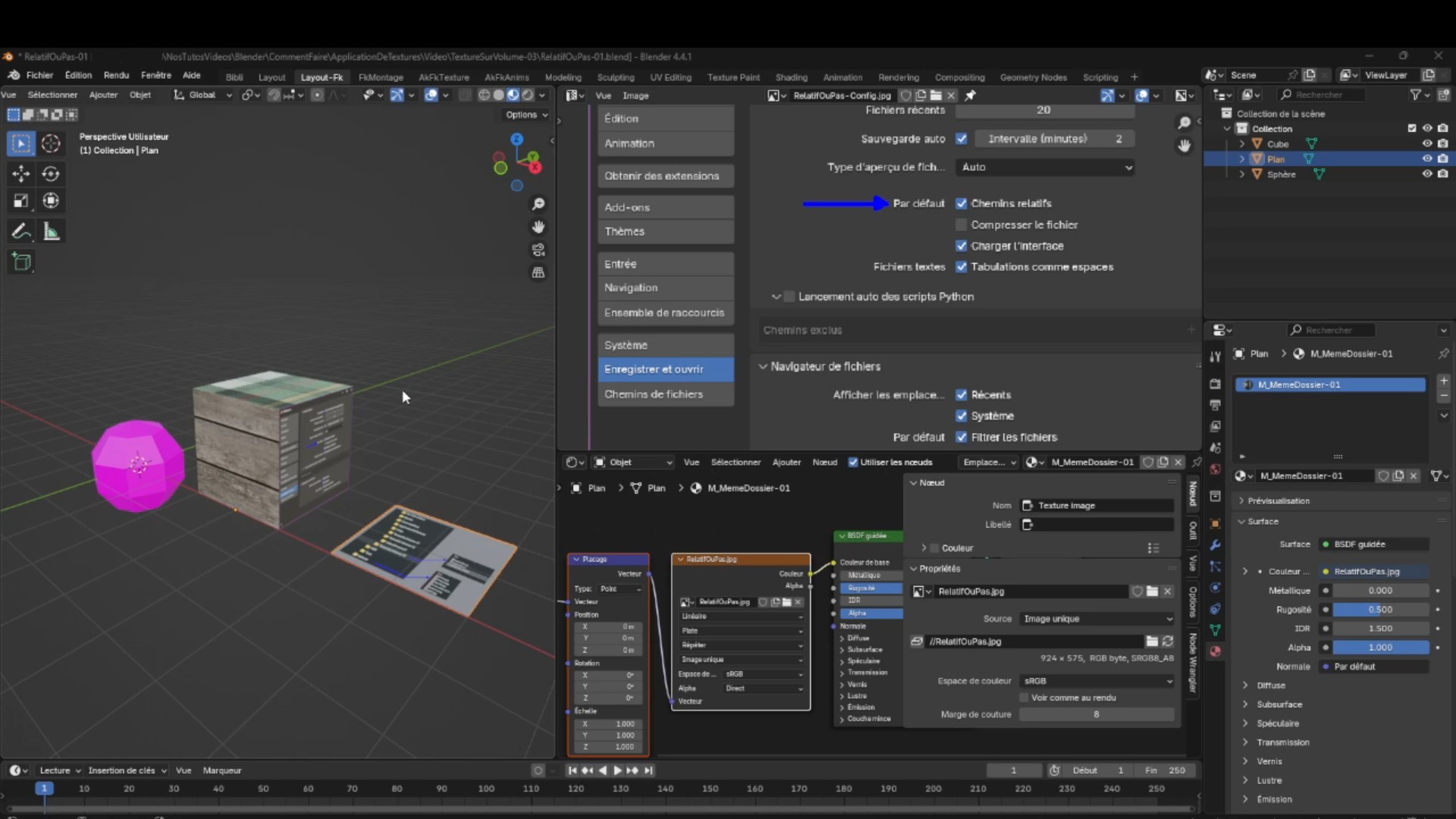Toggle camera view icon in viewport
Screen dimensions: 1456x819
(538, 249)
